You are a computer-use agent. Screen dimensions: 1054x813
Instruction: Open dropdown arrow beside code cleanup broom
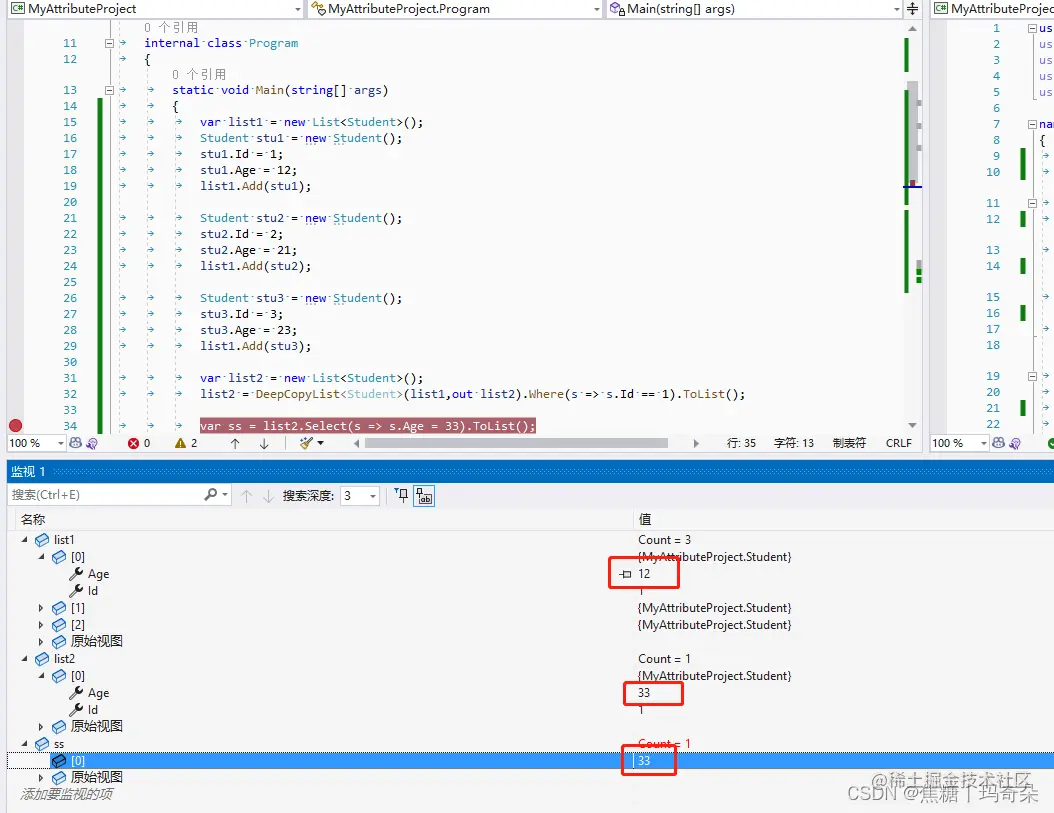(x=321, y=443)
